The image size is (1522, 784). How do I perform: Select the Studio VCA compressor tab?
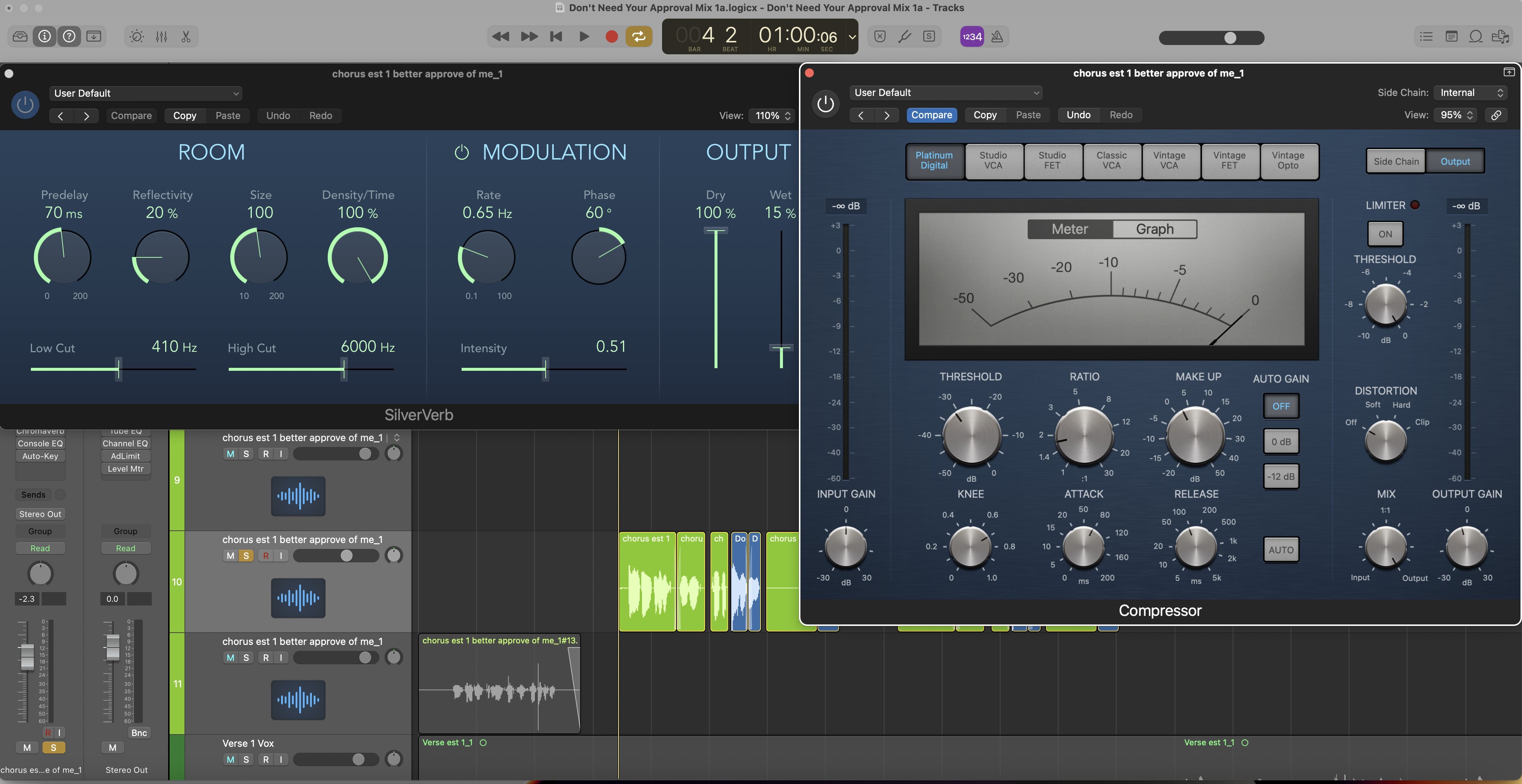point(993,161)
